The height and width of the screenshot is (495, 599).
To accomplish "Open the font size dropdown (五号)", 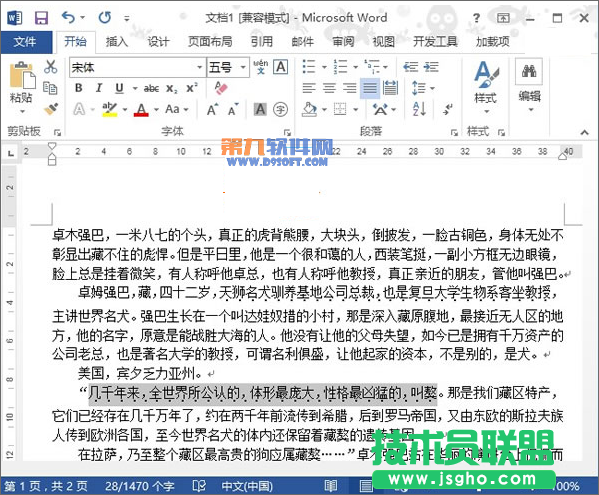I will click(243, 68).
